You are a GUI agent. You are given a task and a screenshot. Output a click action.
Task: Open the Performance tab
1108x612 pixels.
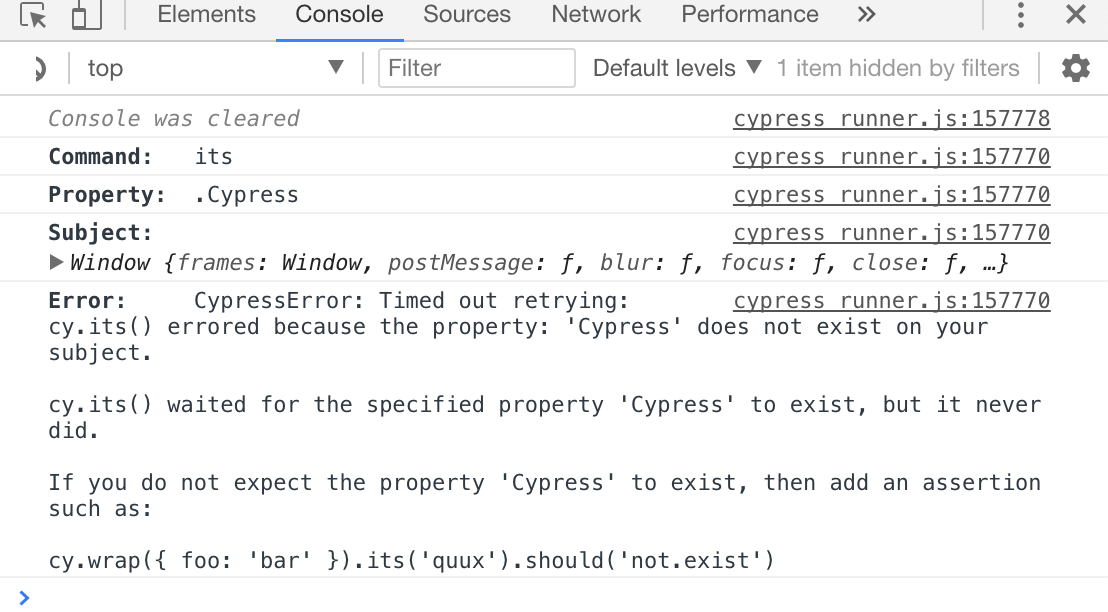pos(750,15)
